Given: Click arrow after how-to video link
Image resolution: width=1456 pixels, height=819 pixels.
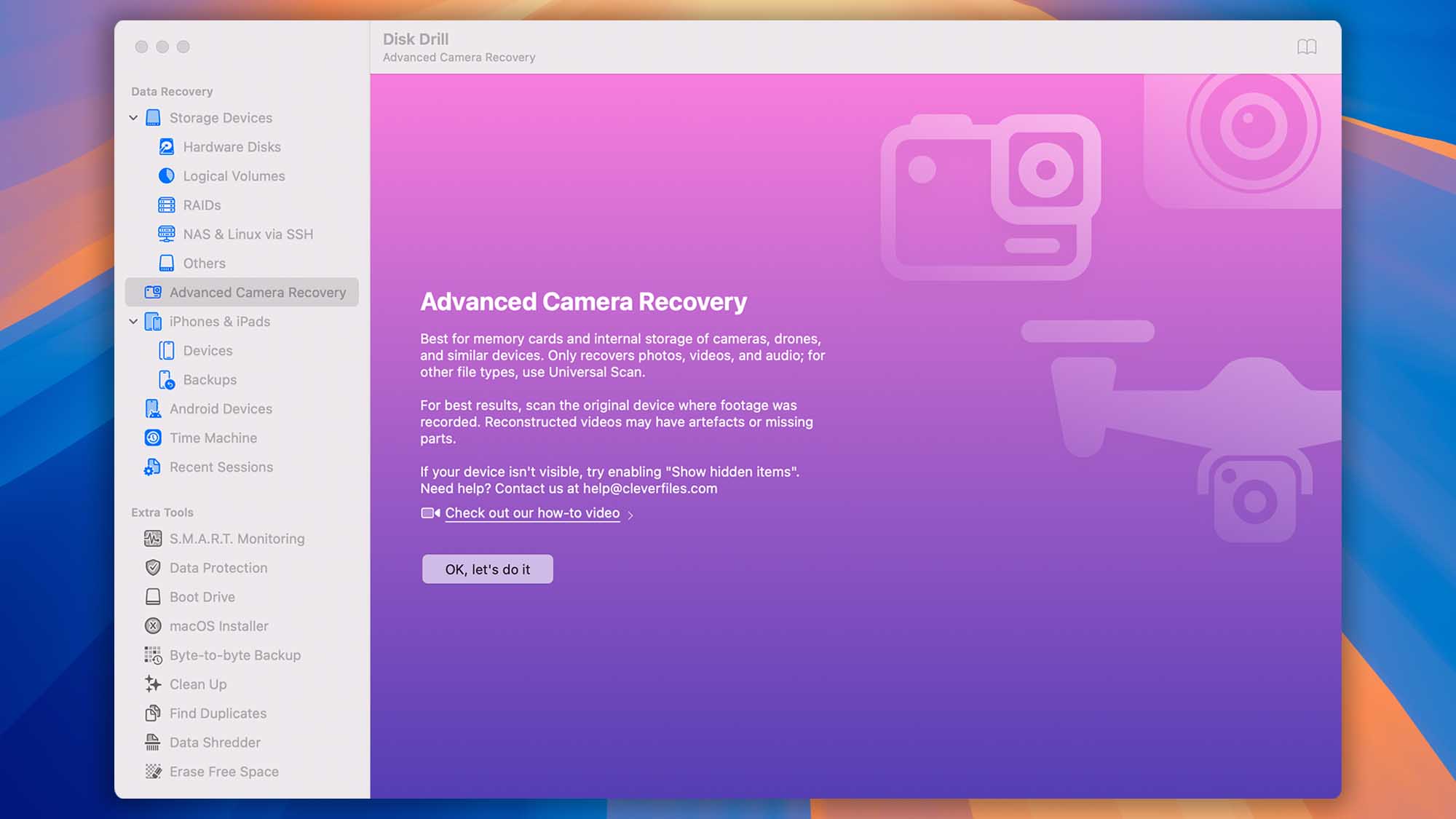Looking at the screenshot, I should pyautogui.click(x=630, y=515).
